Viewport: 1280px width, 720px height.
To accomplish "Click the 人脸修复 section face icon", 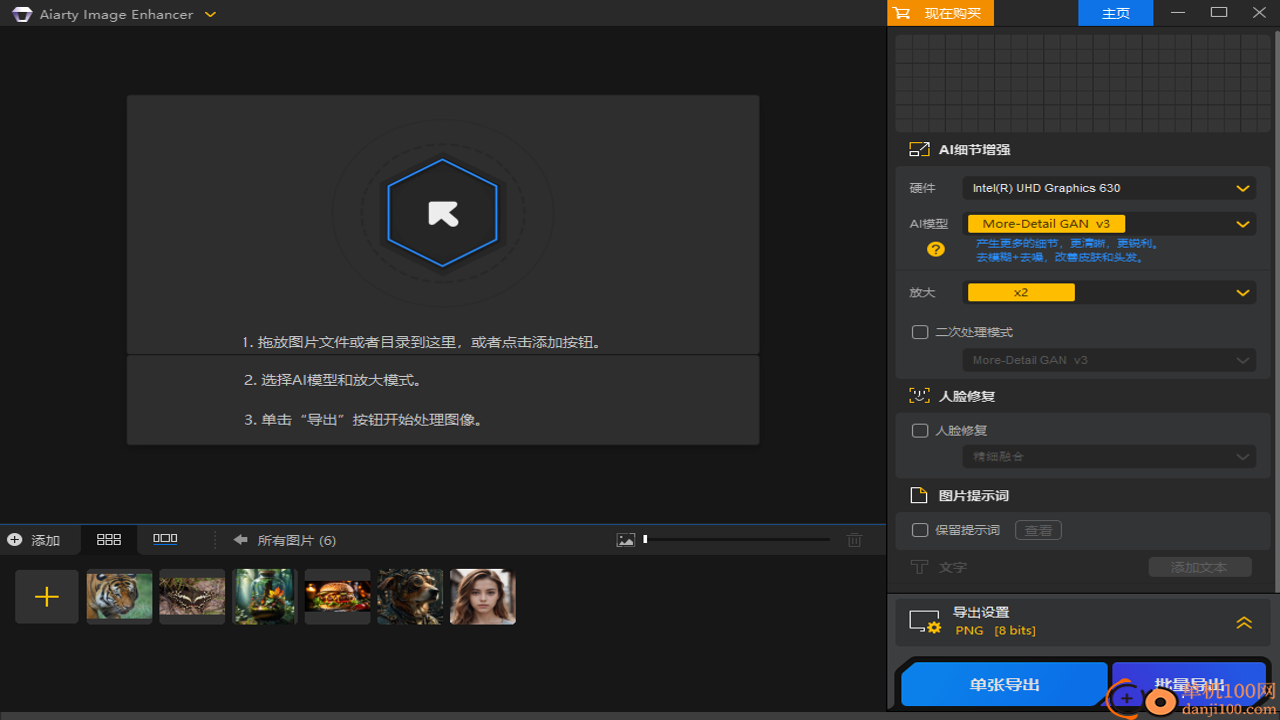I will [919, 396].
